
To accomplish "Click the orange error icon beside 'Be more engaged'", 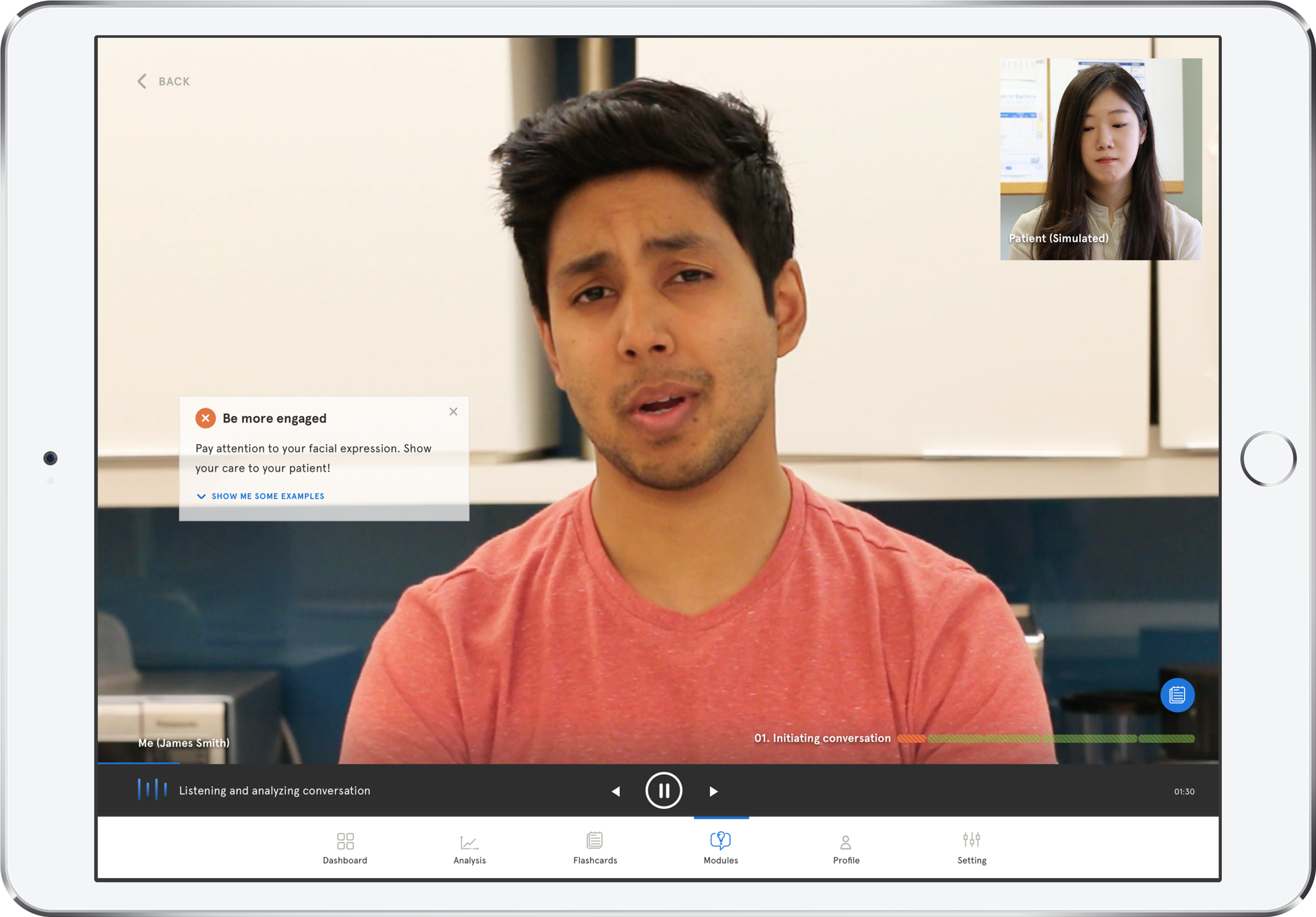I will [x=206, y=418].
